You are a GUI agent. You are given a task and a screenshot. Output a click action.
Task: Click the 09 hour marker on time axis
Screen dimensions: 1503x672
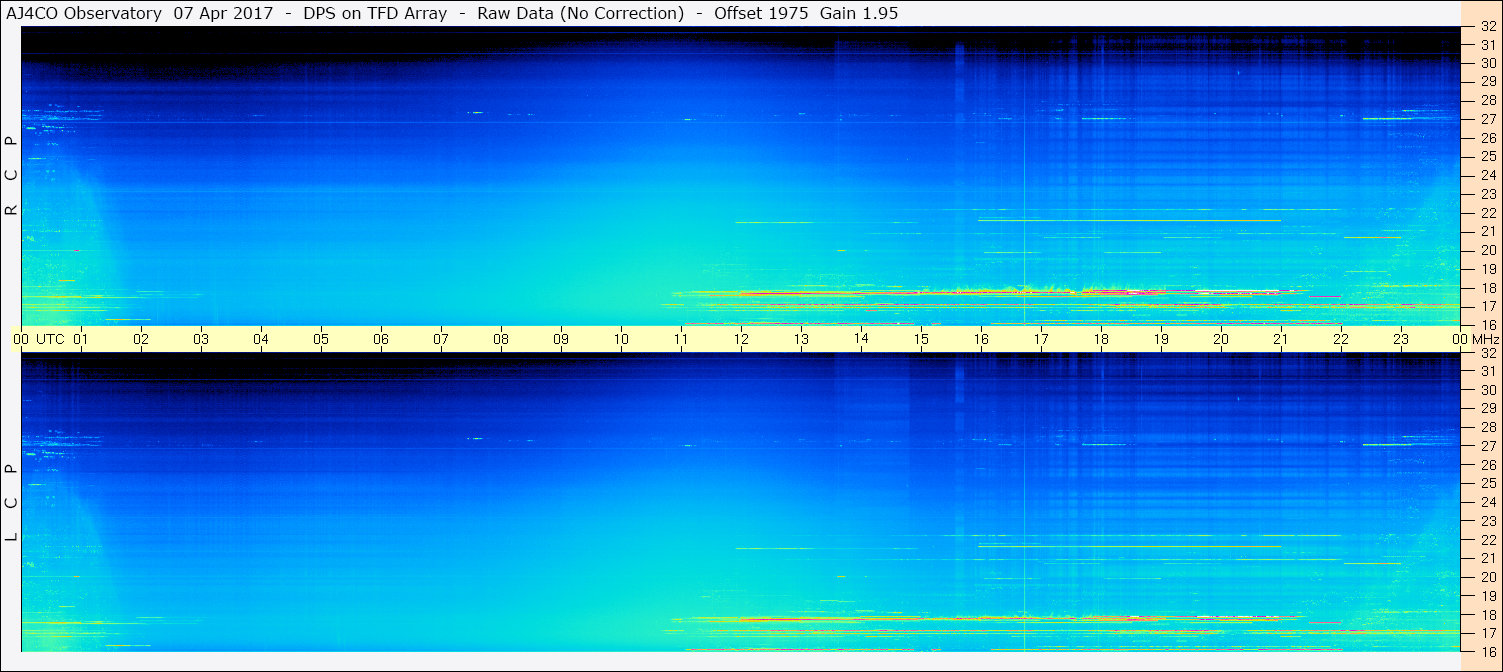pos(561,339)
